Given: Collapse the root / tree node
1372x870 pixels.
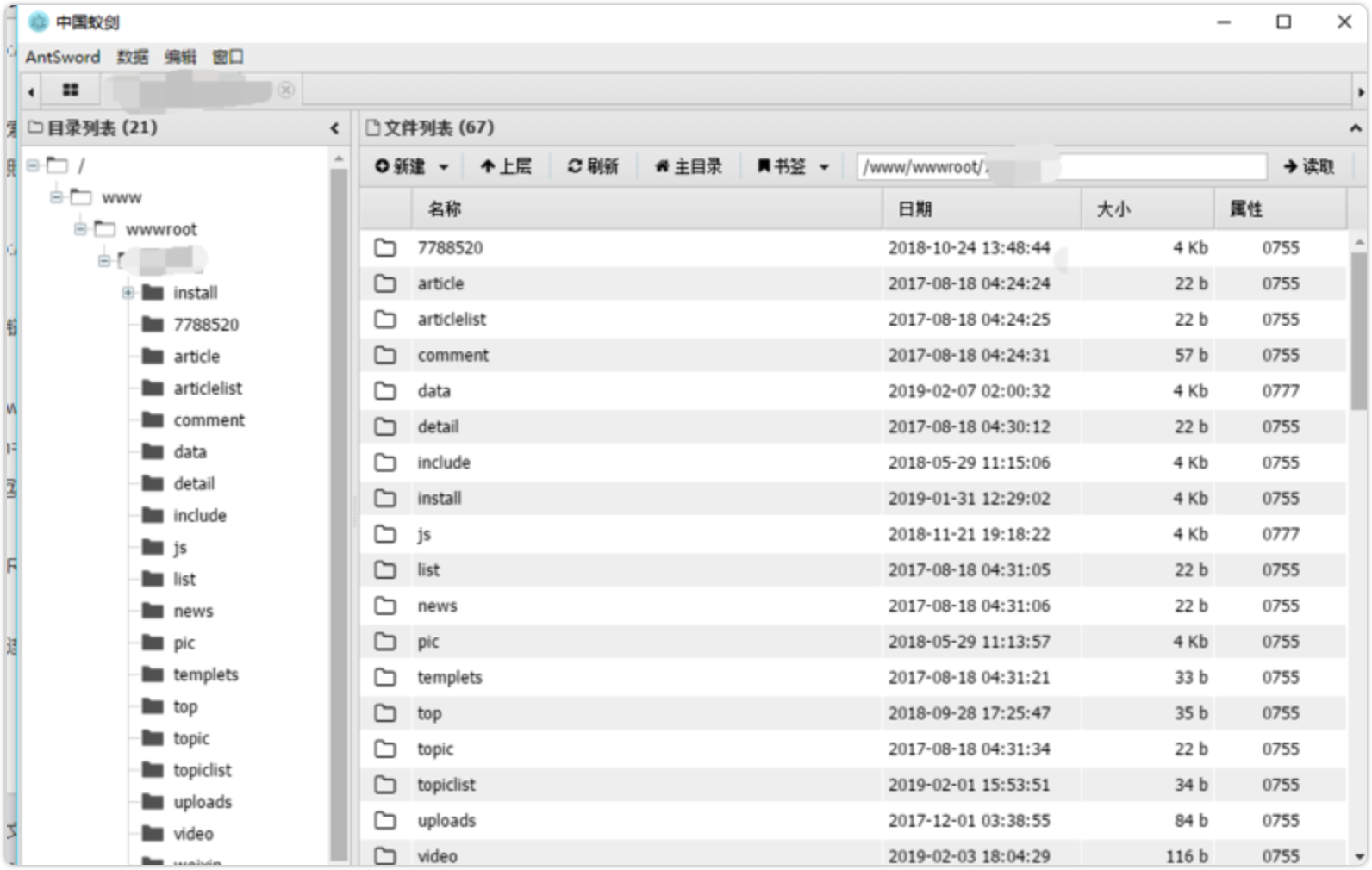Looking at the screenshot, I should (x=33, y=165).
